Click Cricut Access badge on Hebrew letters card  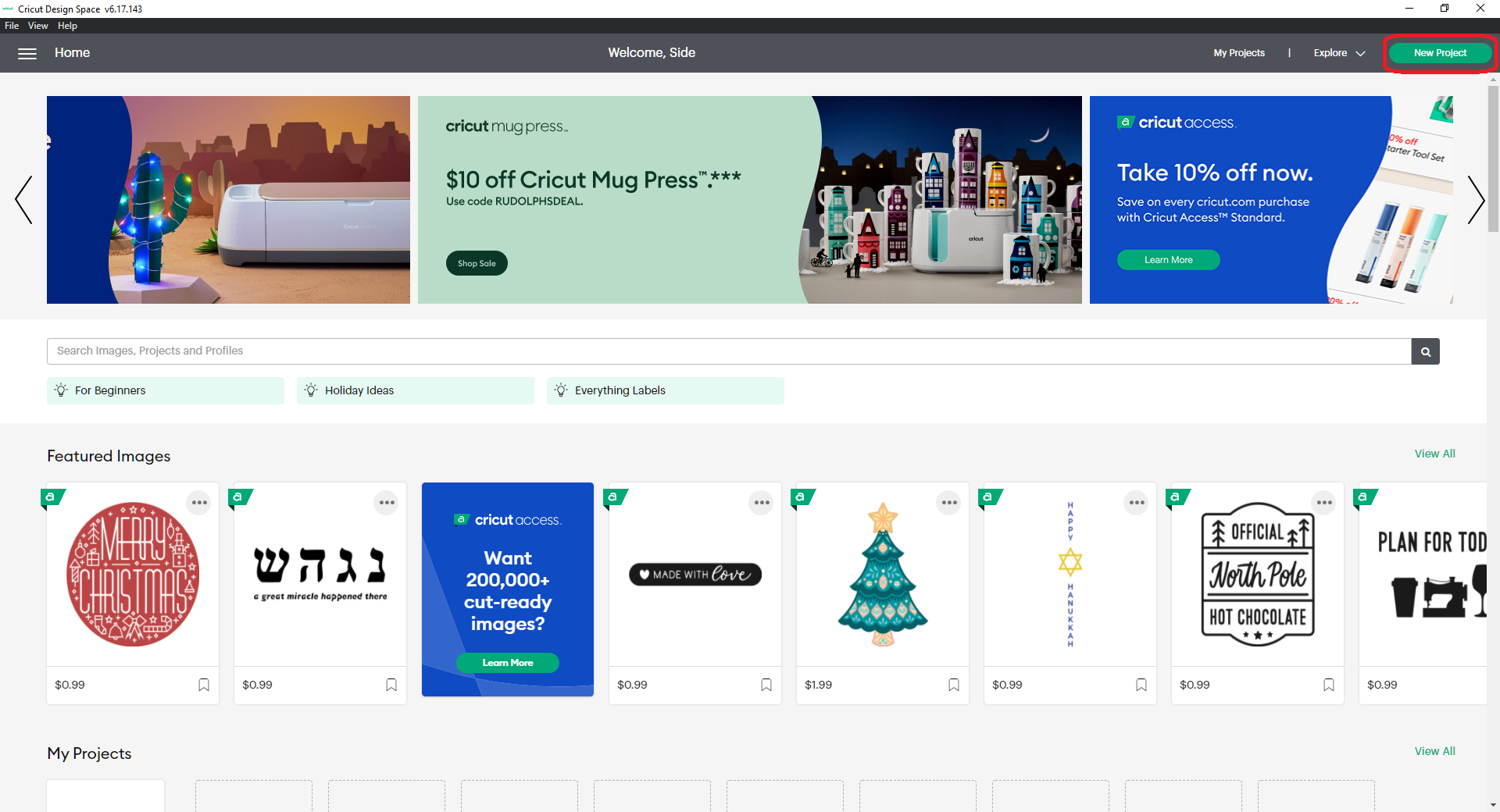[240, 497]
